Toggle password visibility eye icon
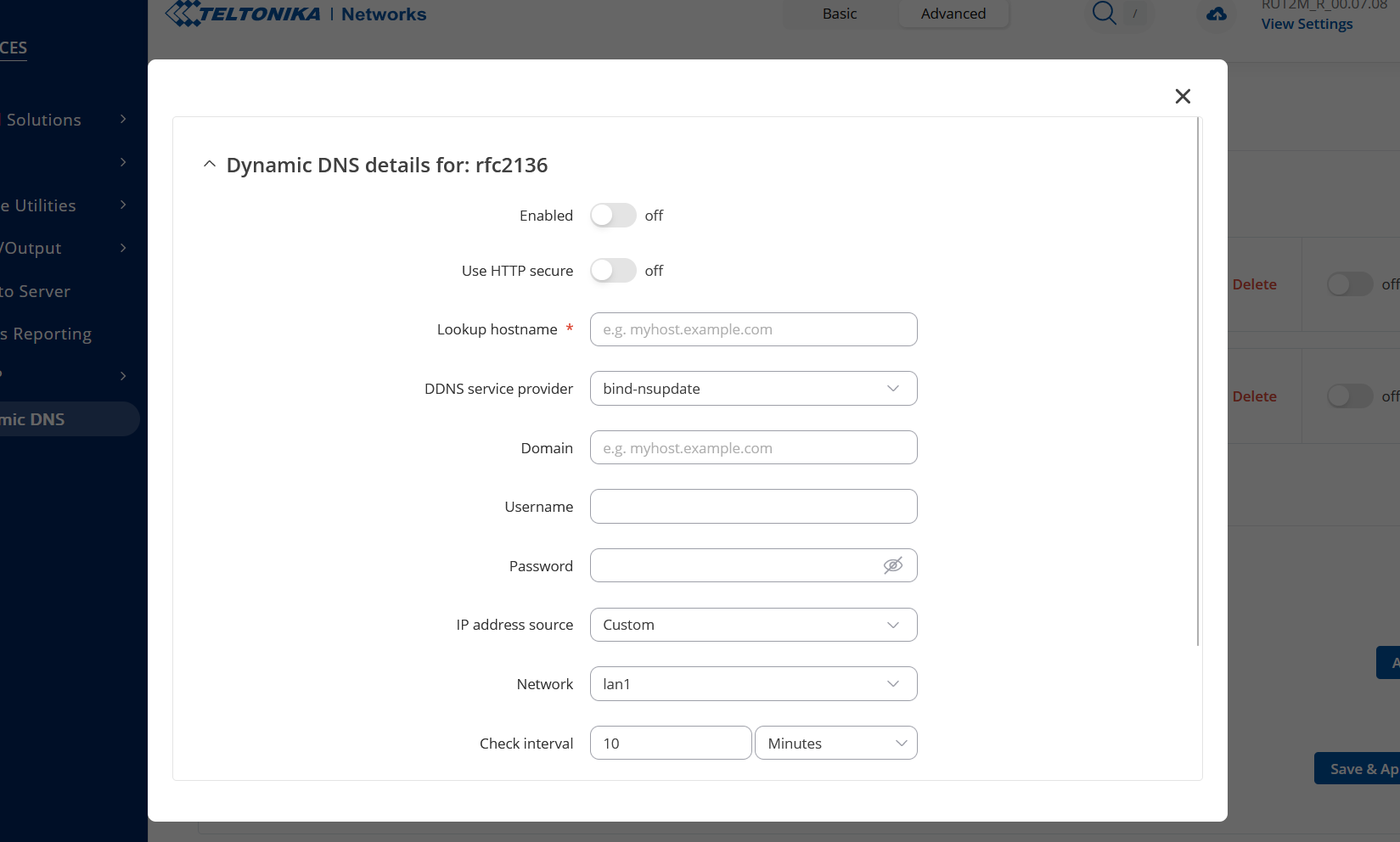 (x=893, y=566)
